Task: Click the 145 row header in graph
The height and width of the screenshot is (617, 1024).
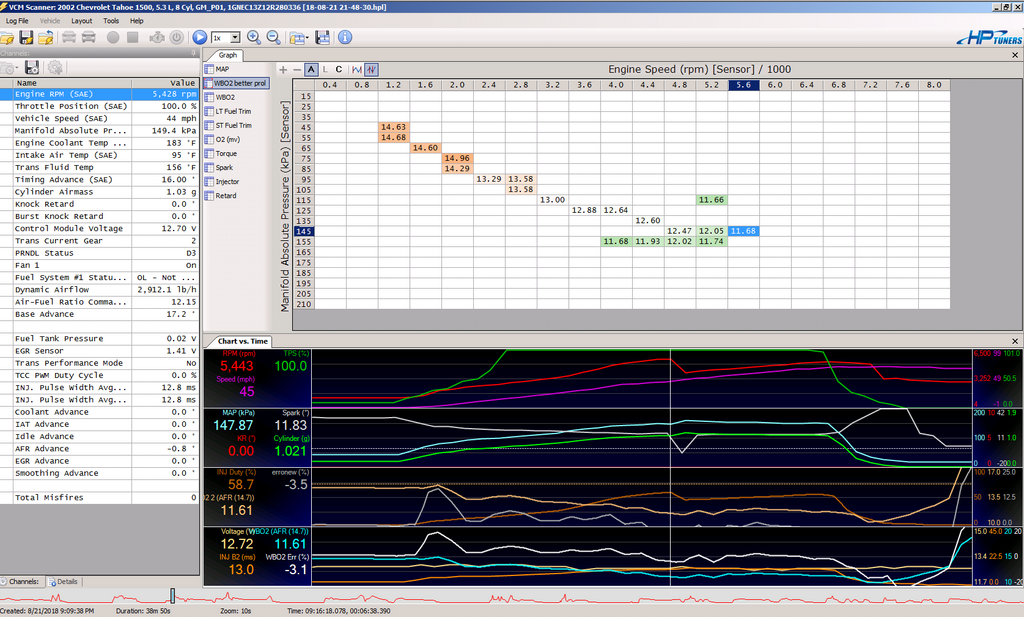Action: pos(304,231)
